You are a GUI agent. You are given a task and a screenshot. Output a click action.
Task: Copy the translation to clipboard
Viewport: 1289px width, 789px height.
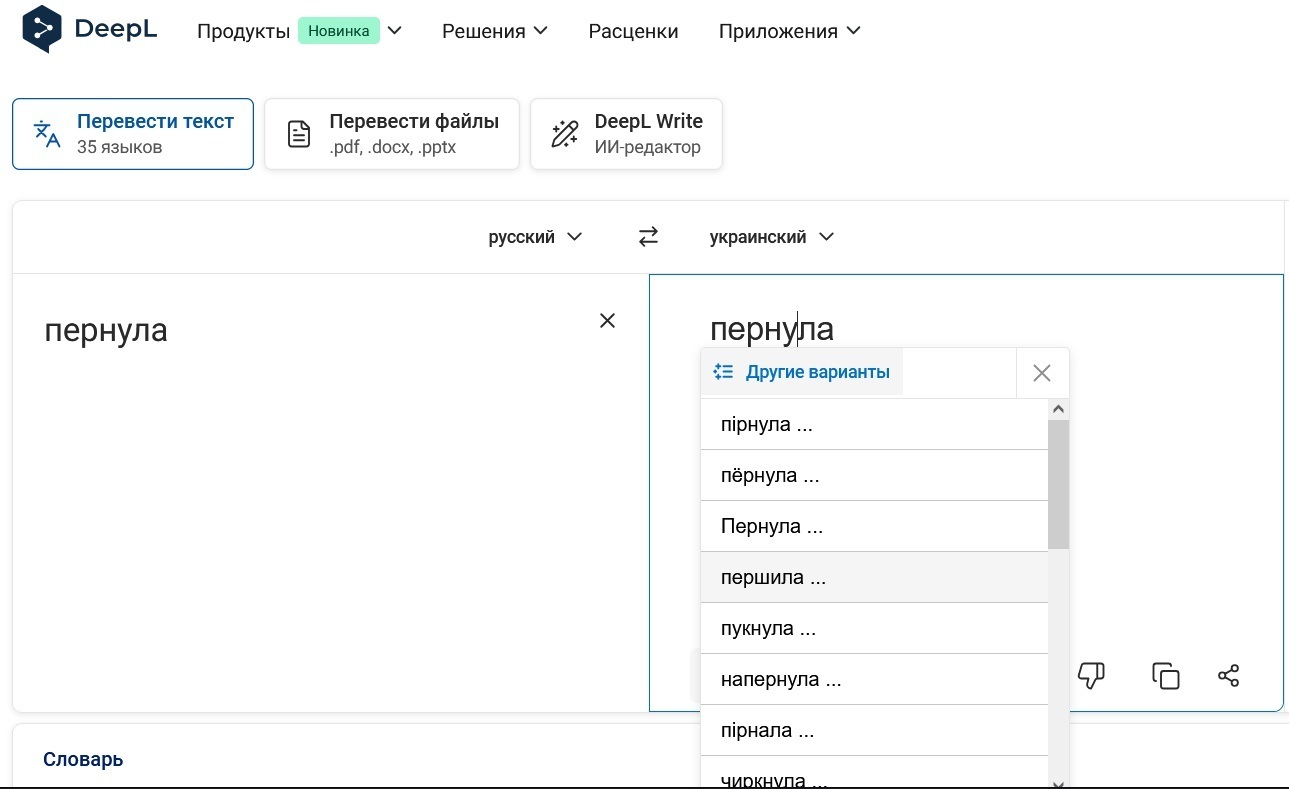(x=1165, y=676)
